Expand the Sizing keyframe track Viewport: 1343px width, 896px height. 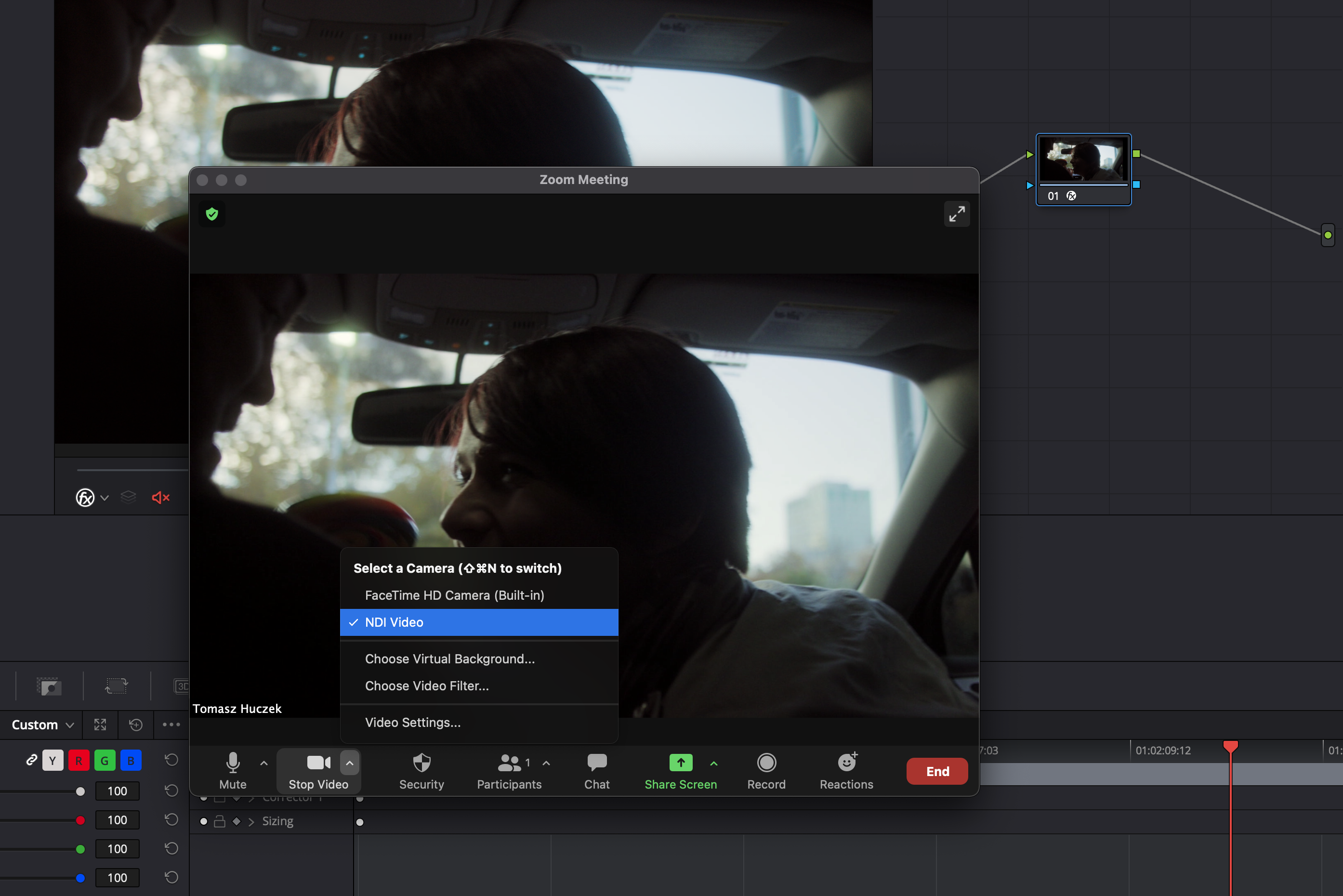[x=251, y=822]
